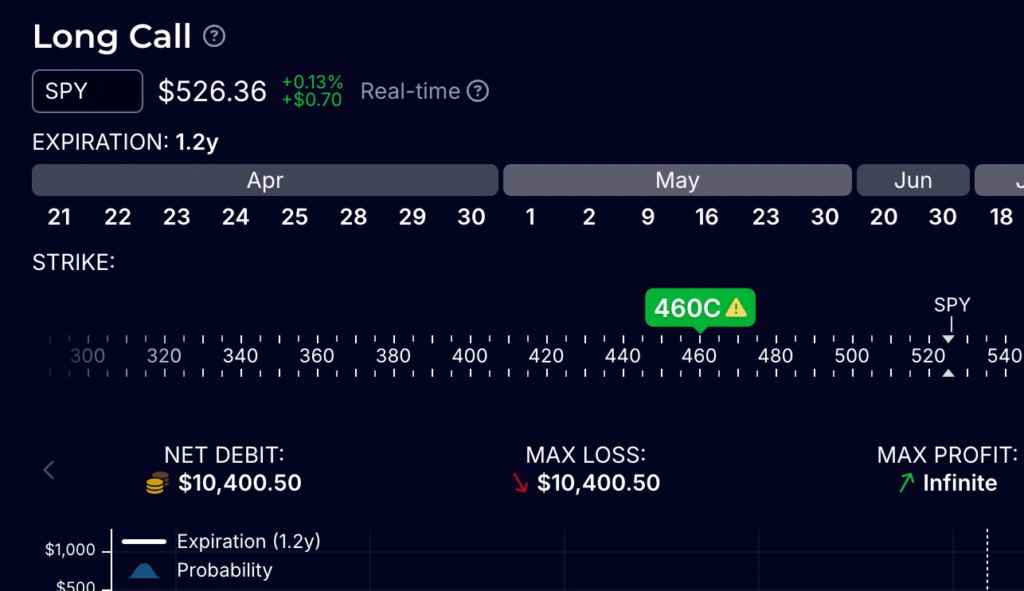Click the EXPIRATION: 1.2y label
The height and width of the screenshot is (591, 1024).
click(x=125, y=142)
